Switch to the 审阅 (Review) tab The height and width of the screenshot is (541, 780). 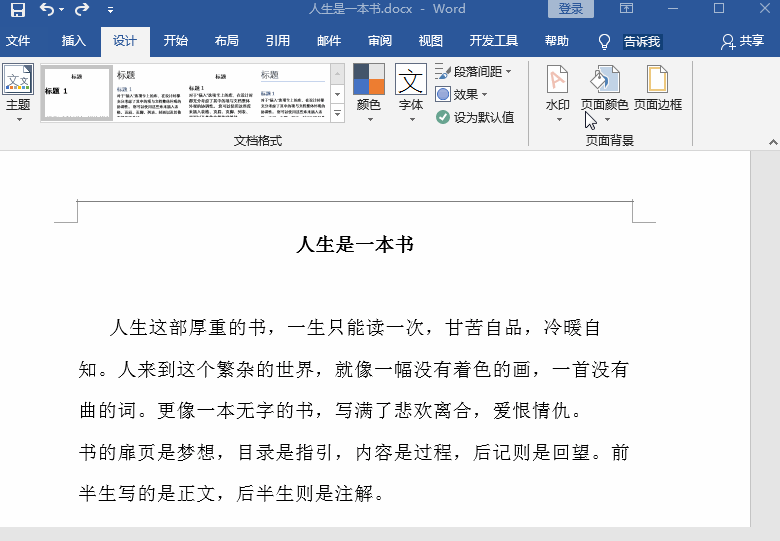tap(380, 42)
